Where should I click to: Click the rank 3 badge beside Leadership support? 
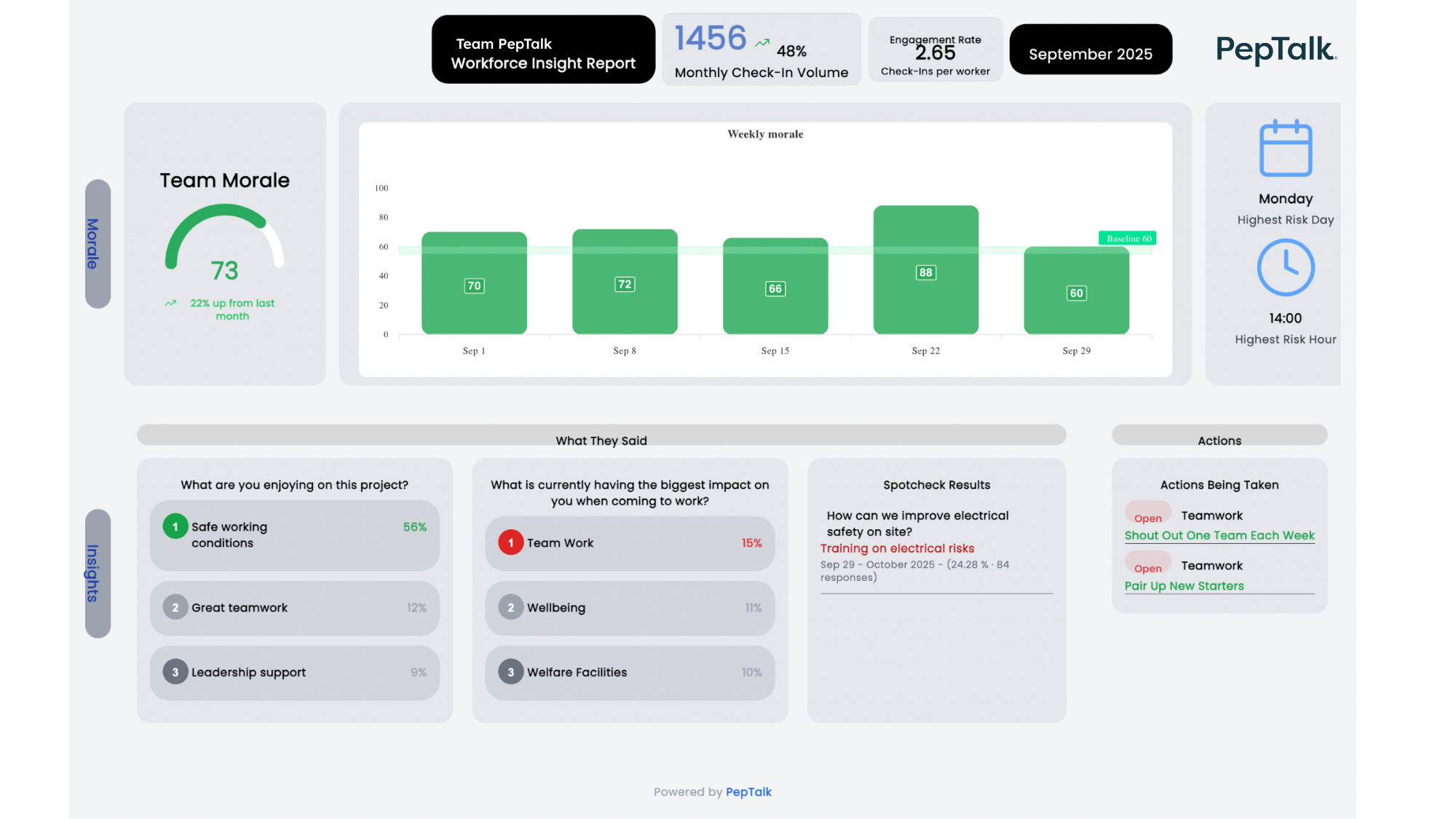pyautogui.click(x=175, y=672)
